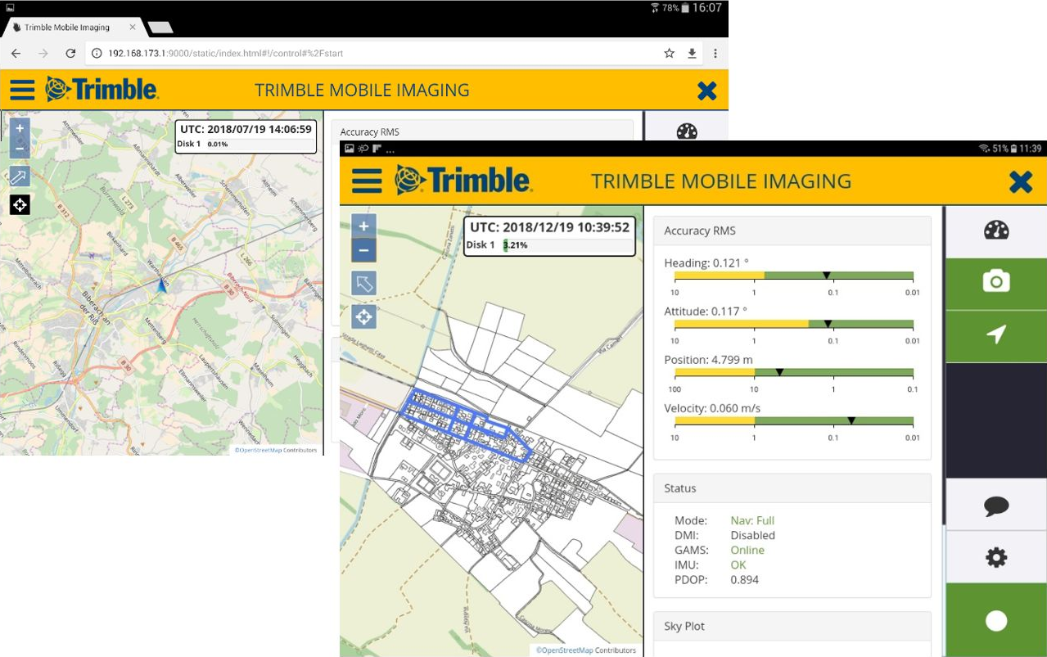Click PDOP value 0.894
This screenshot has width=1047, height=657.
coord(744,580)
